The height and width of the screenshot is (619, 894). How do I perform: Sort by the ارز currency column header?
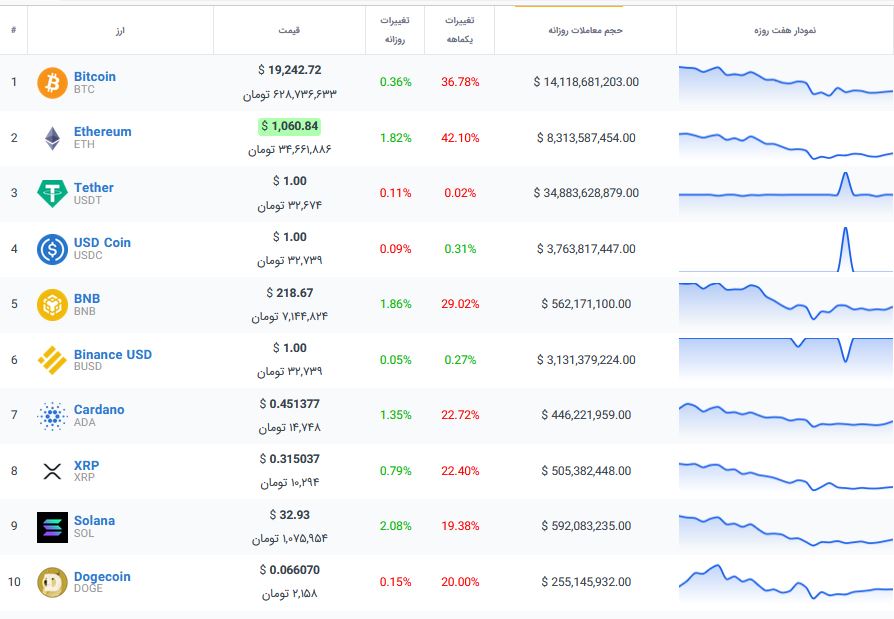[120, 30]
